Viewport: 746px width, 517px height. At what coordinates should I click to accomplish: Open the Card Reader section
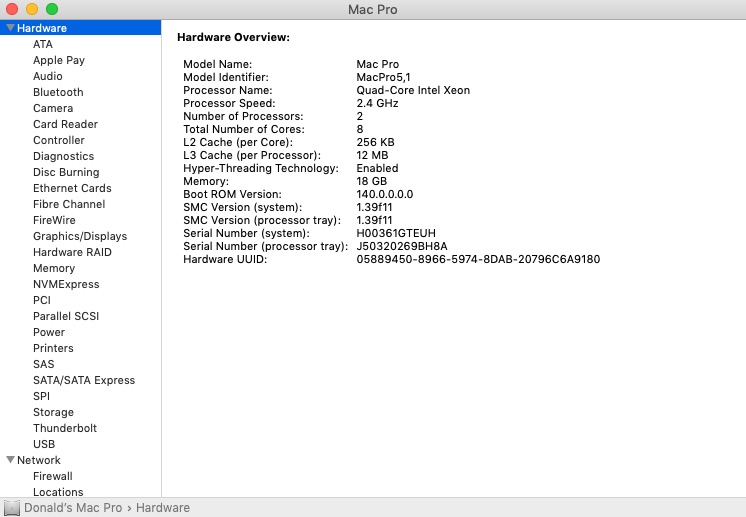click(65, 124)
